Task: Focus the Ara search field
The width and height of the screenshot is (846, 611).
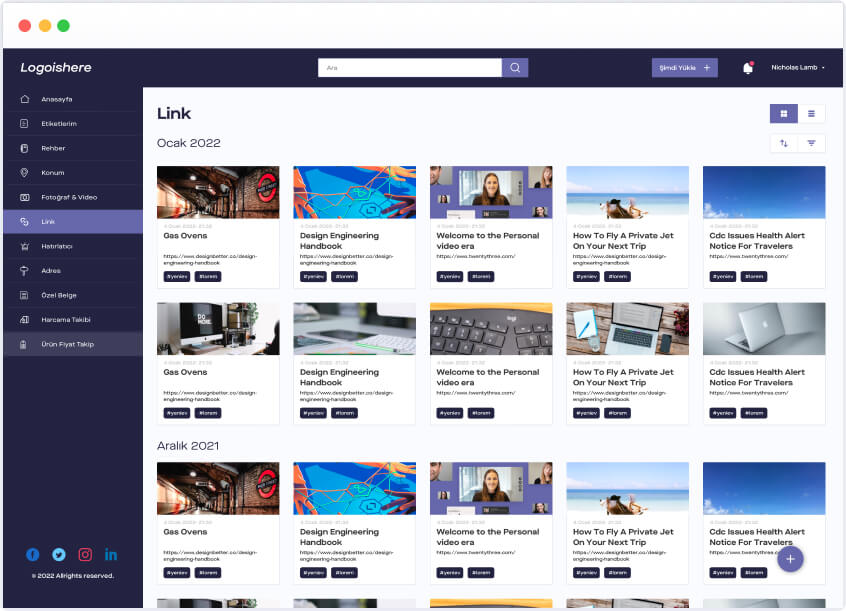Action: click(410, 68)
